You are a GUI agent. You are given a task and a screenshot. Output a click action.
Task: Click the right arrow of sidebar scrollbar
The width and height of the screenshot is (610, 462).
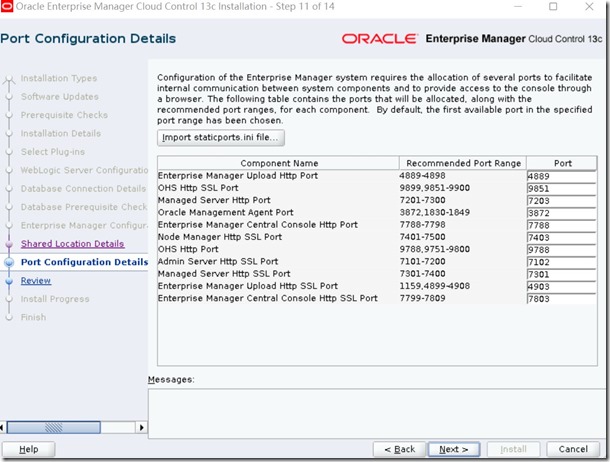(142, 427)
